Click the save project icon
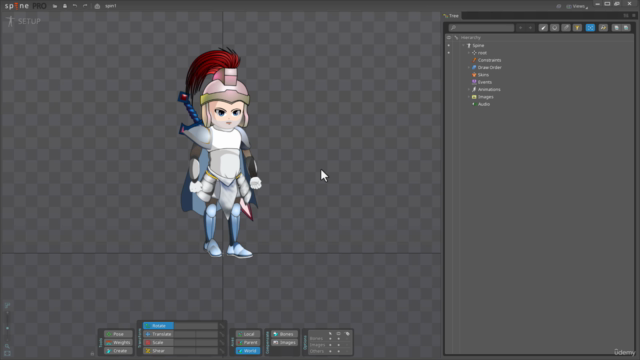640x360 pixels. tap(65, 6)
